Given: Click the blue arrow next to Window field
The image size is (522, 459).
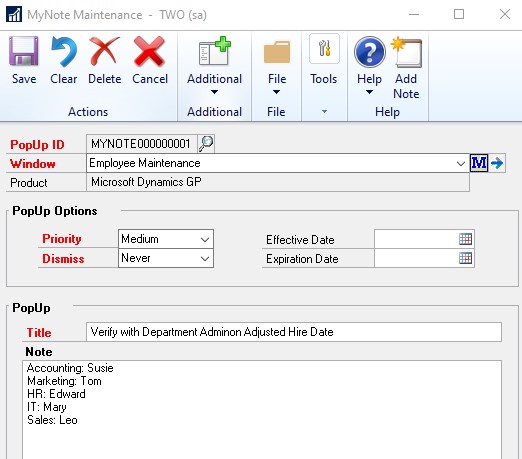Looking at the screenshot, I should (497, 163).
